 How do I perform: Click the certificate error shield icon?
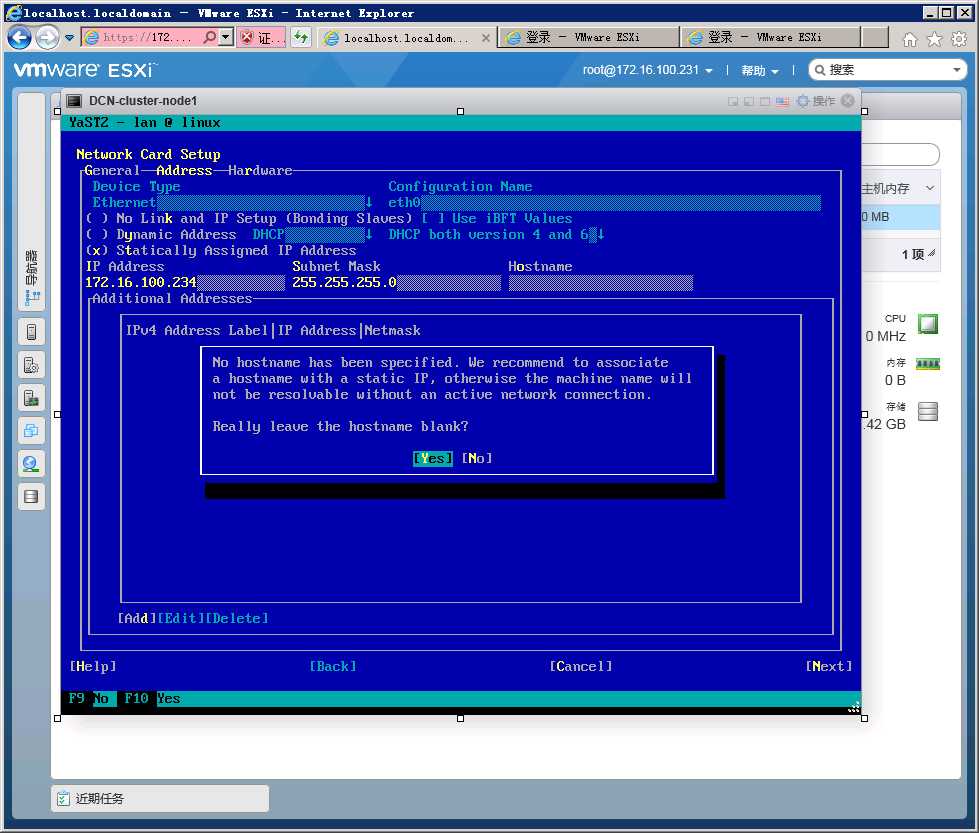click(x=247, y=37)
